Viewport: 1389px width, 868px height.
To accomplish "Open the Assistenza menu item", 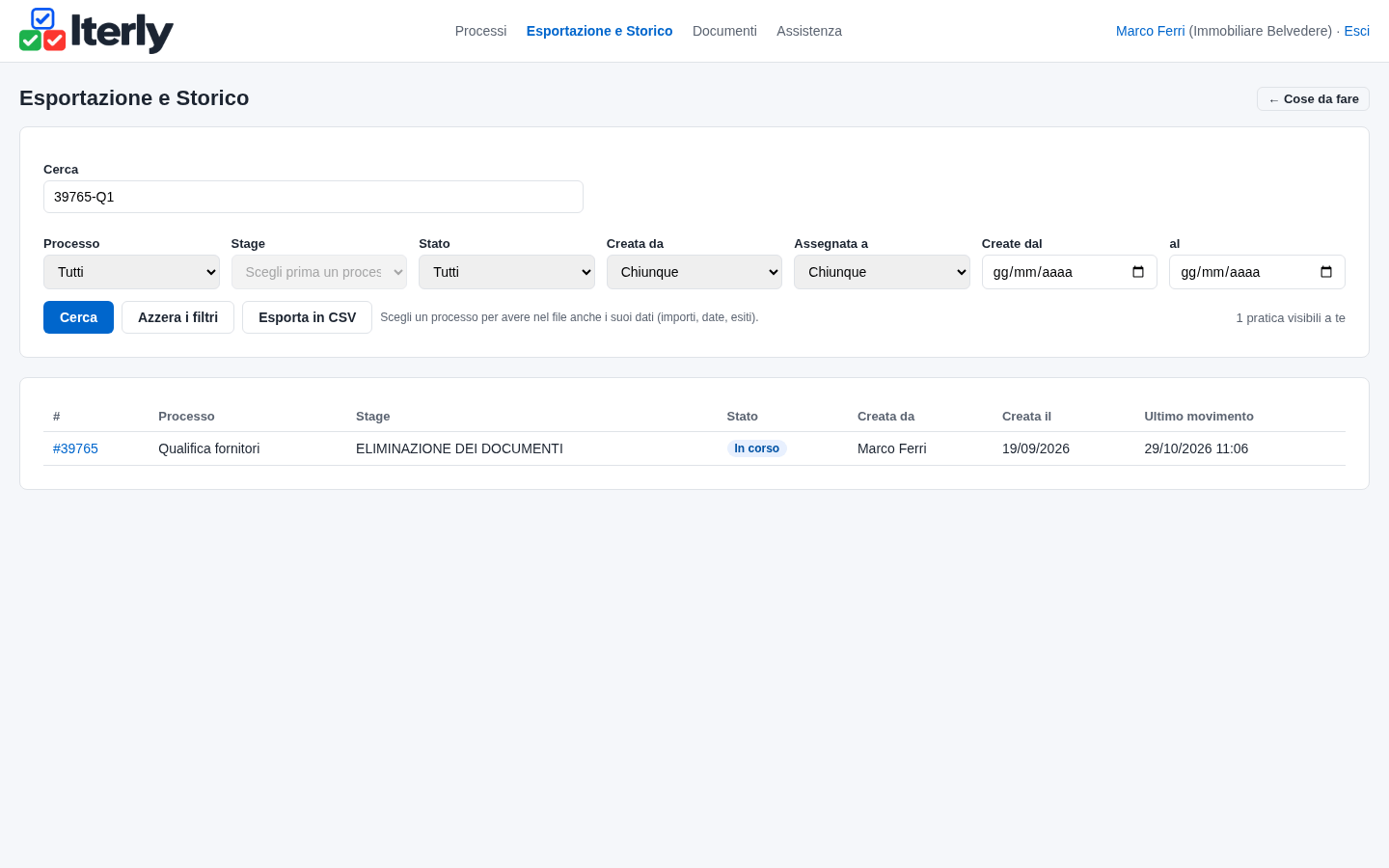I will pyautogui.click(x=809, y=31).
